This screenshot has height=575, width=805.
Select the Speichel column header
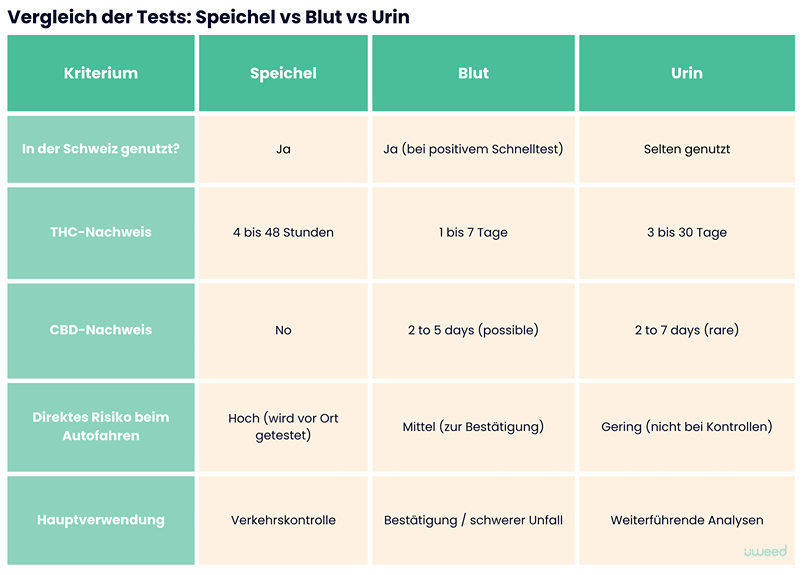[283, 73]
